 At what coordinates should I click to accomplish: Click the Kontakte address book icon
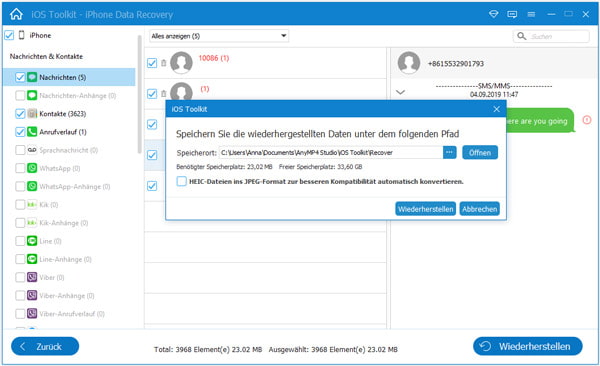(x=32, y=113)
